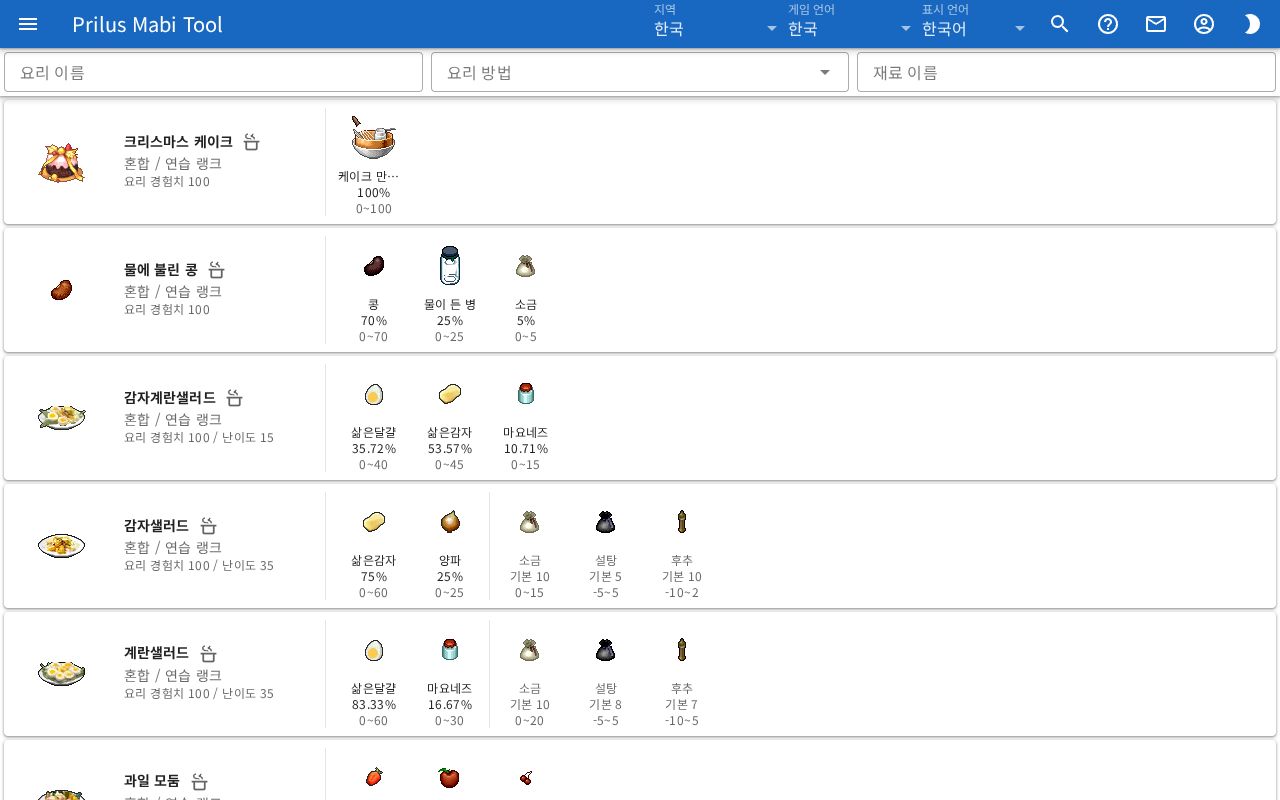Click the 크리스마스 케이크 recipe name
This screenshot has width=1280, height=800.
point(178,142)
